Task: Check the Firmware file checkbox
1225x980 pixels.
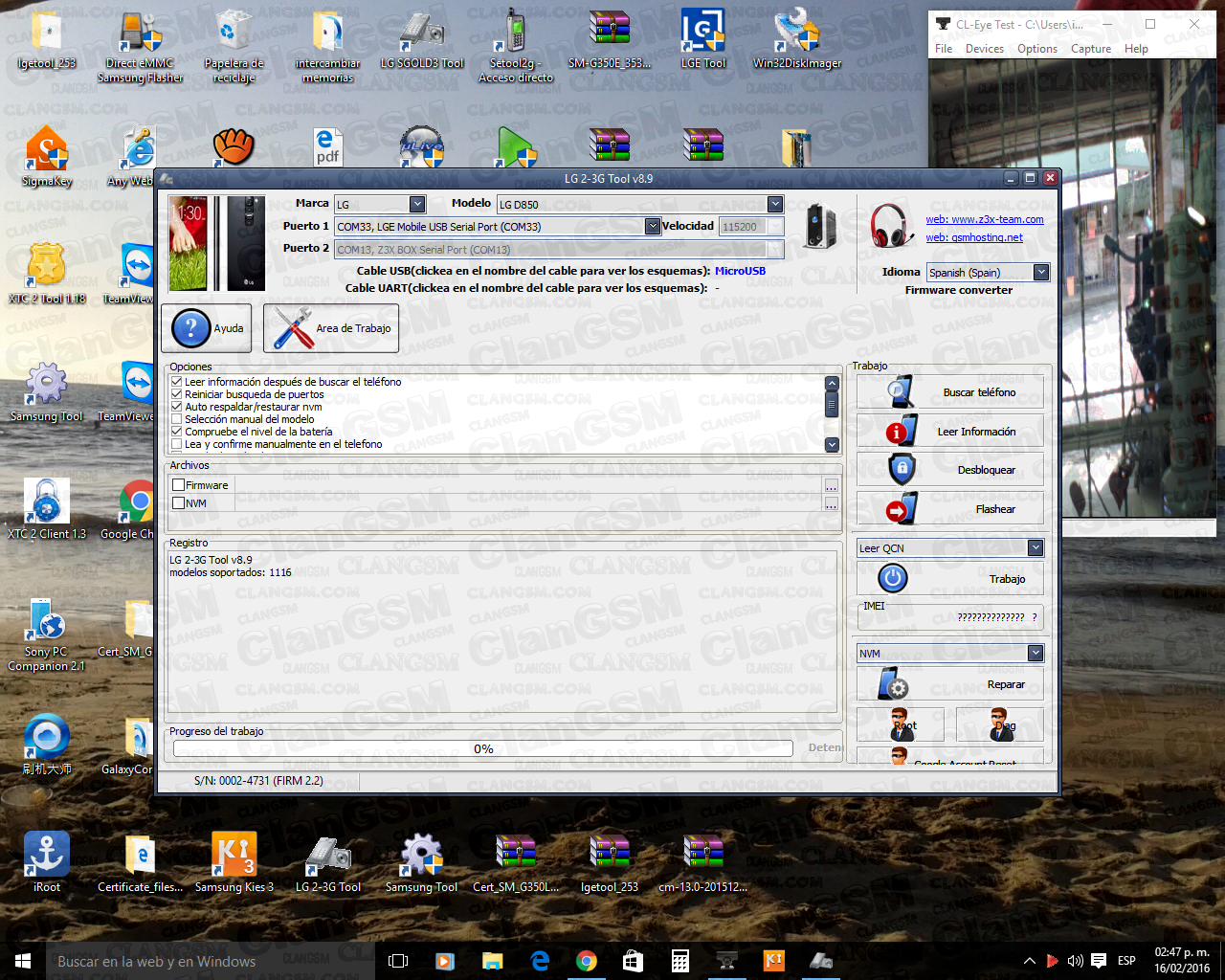Action: point(179,485)
